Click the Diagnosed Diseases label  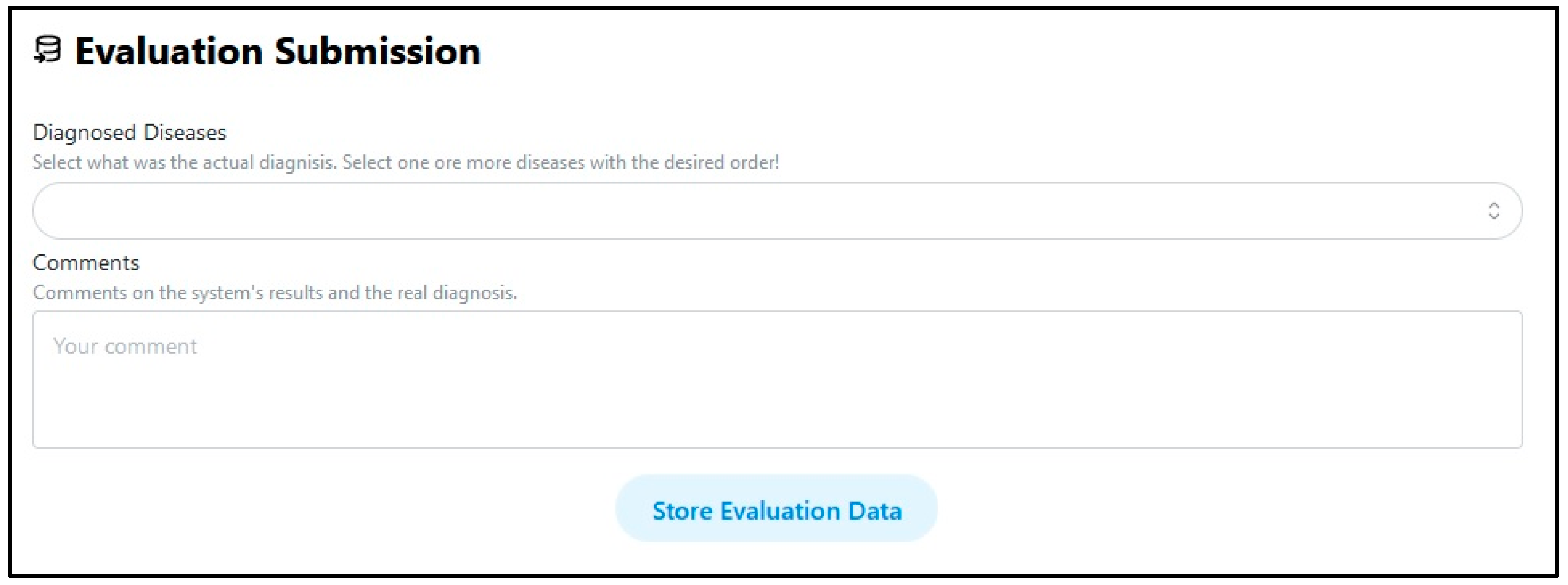[x=129, y=133]
